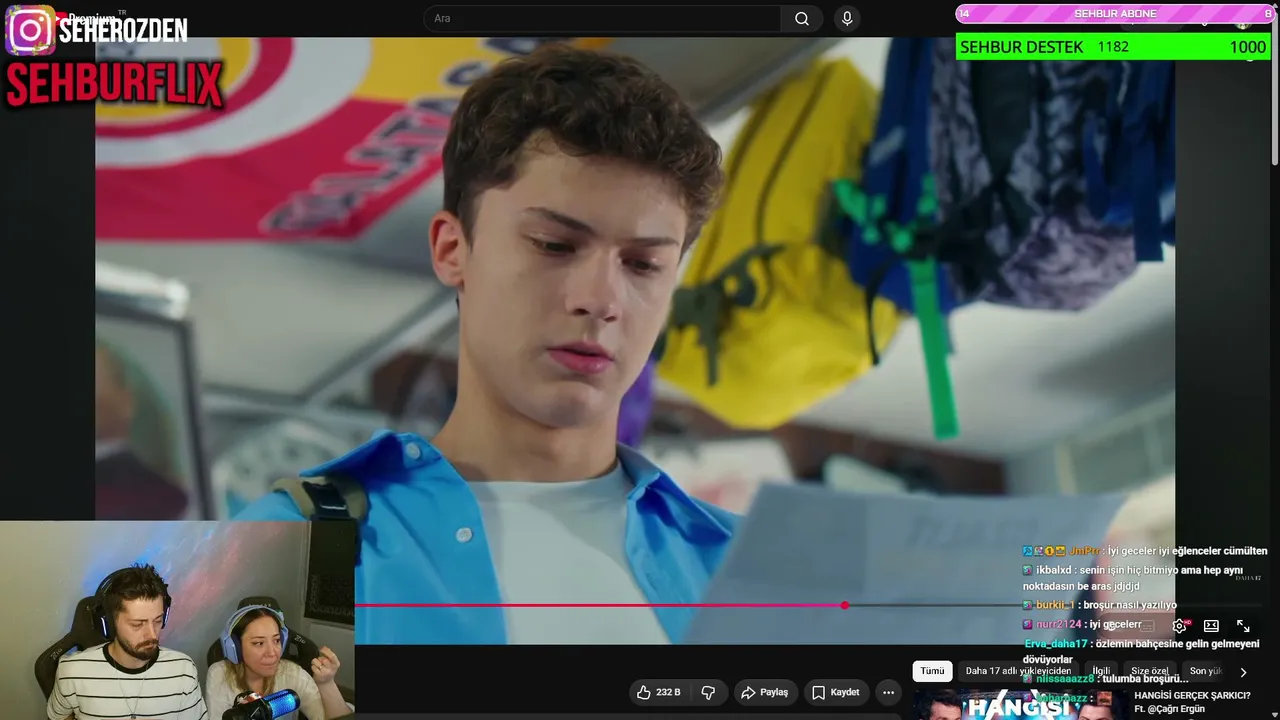Screen dimensions: 1280x720
Task: Dislike the video with thumbs-down
Action: [x=708, y=692]
